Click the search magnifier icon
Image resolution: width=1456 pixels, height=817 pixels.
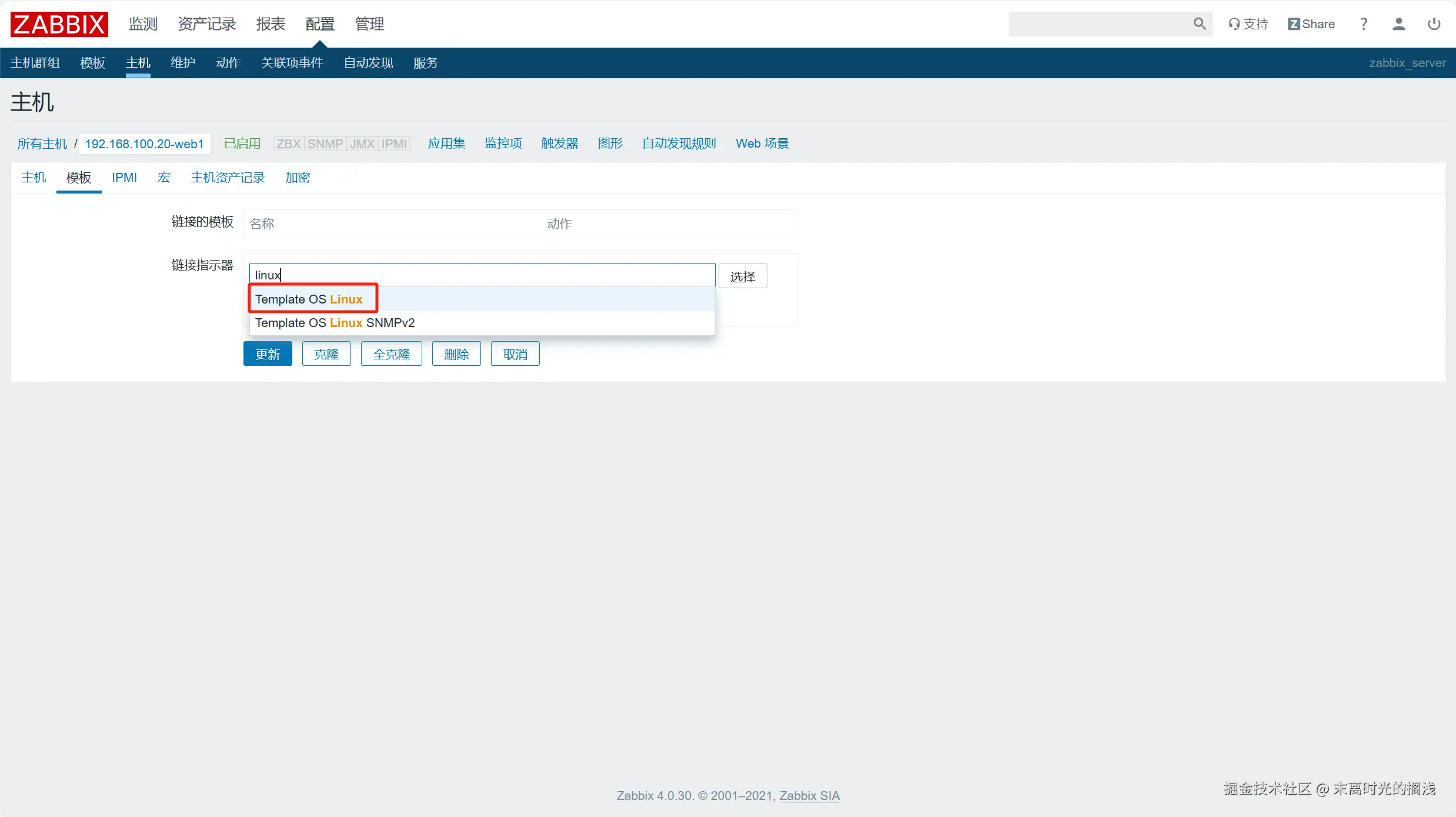1199,24
